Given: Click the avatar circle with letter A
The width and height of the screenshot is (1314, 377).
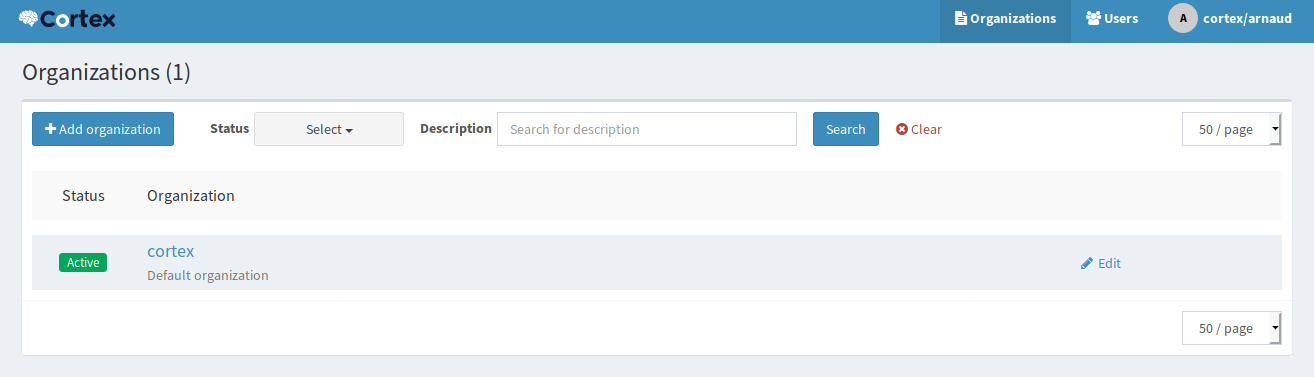Looking at the screenshot, I should (x=1183, y=18).
